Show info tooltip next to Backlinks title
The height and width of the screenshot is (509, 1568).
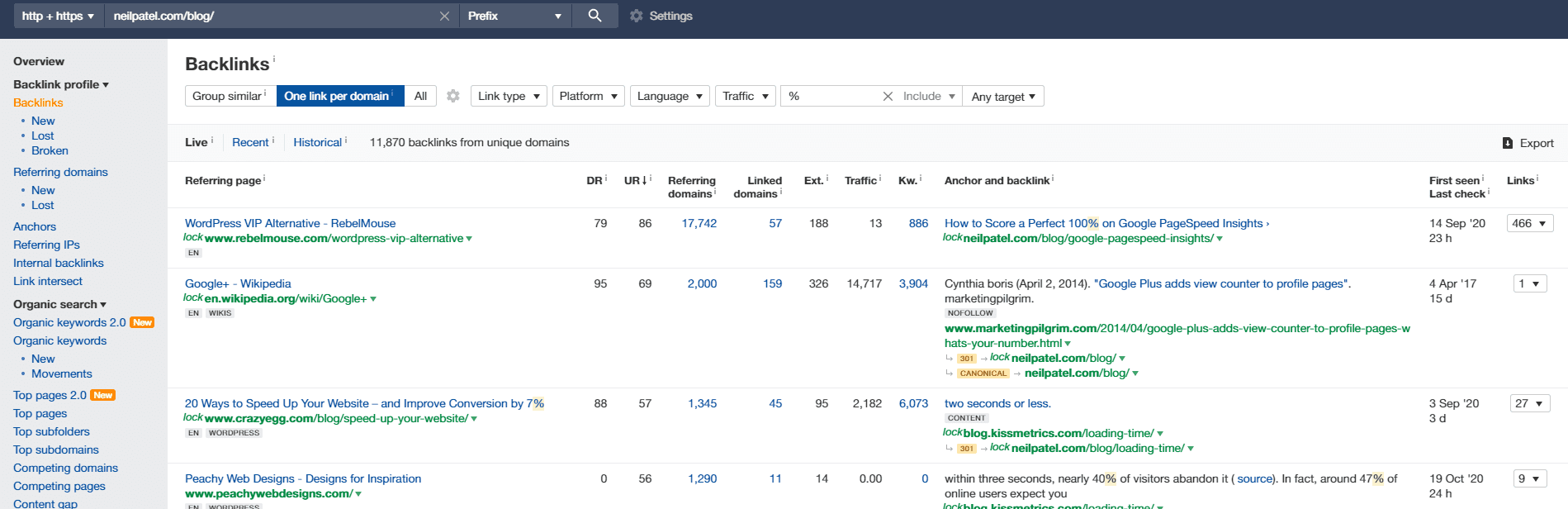[274, 59]
